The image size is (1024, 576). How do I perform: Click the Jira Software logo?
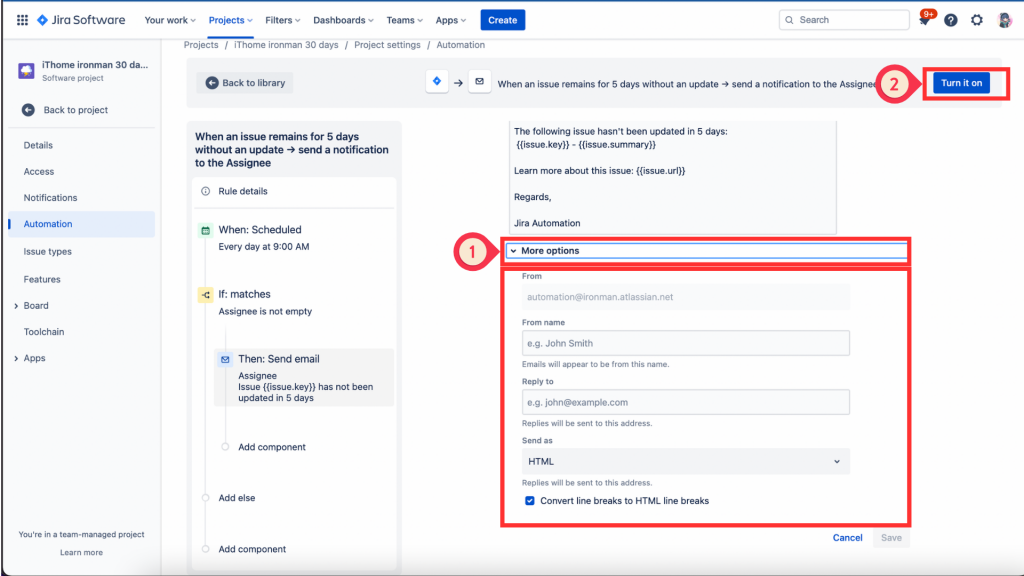pos(81,20)
